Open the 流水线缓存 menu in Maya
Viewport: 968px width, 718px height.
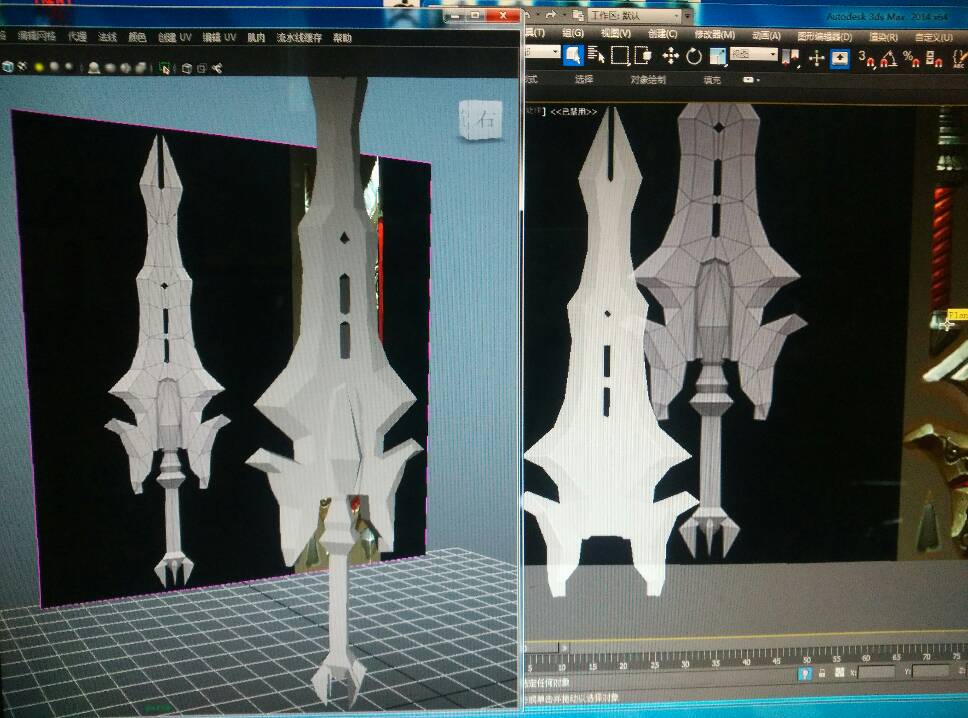coord(299,38)
